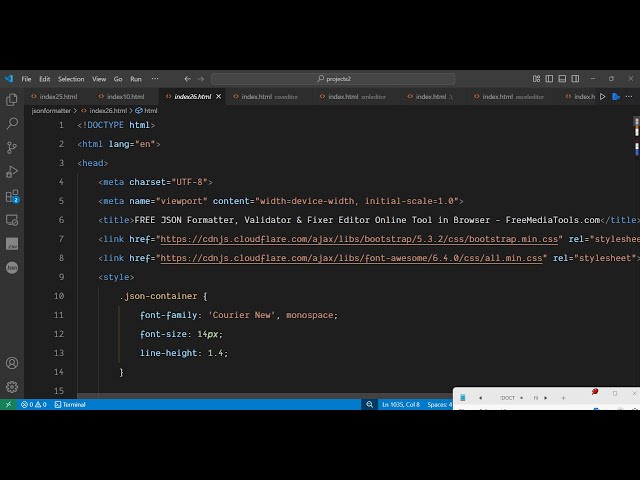Click the next arrow in small overlay window
640x480 pixels.
pyautogui.click(x=546, y=398)
